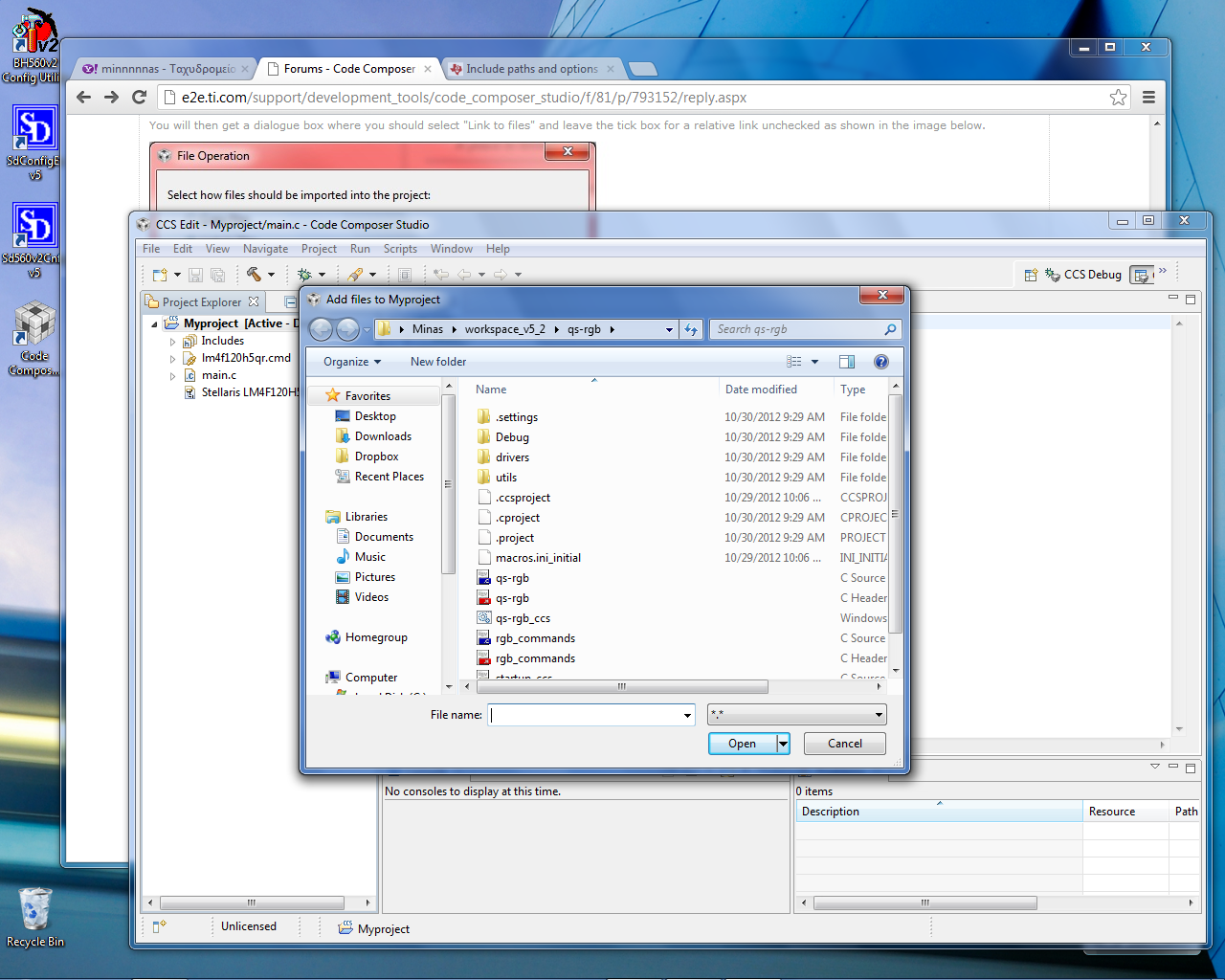The image size is (1225, 980).
Task: Click the SdConfigEx v5 desktop icon
Action: [34, 143]
